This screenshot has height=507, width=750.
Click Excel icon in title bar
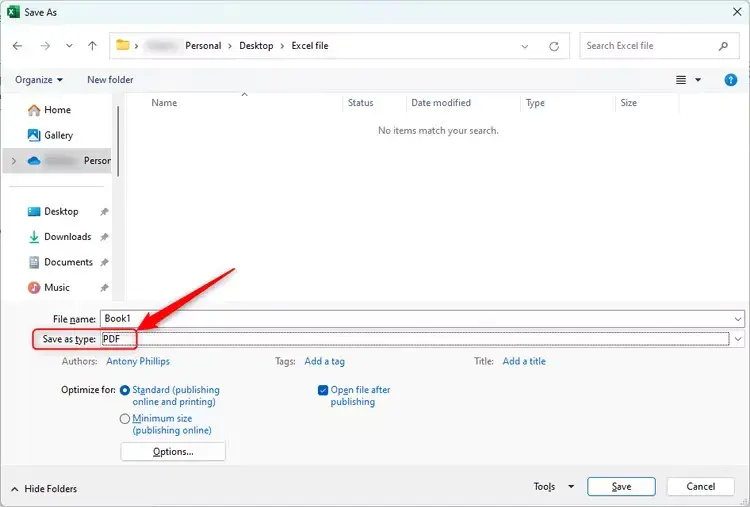pos(13,12)
